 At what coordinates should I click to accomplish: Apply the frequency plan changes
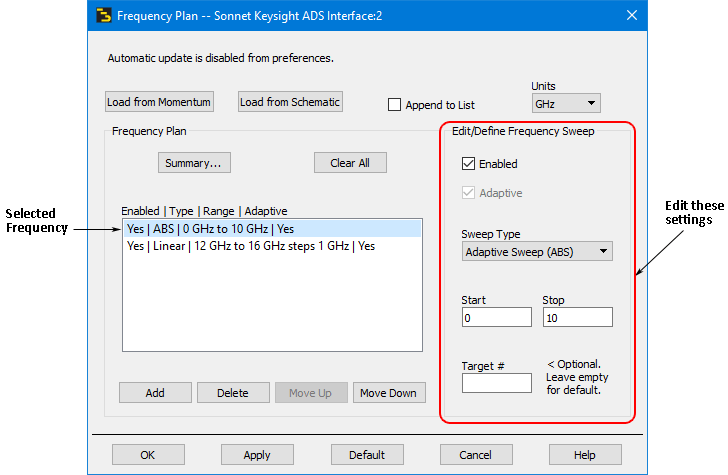[257, 455]
